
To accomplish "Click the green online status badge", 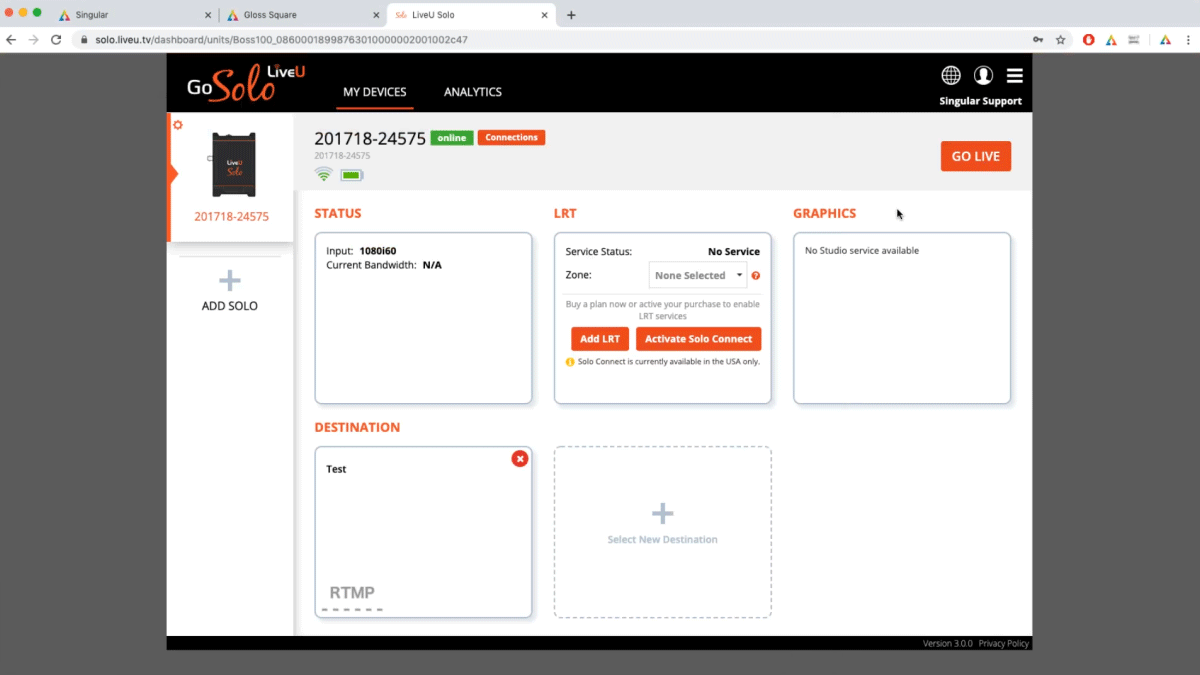I will (452, 138).
